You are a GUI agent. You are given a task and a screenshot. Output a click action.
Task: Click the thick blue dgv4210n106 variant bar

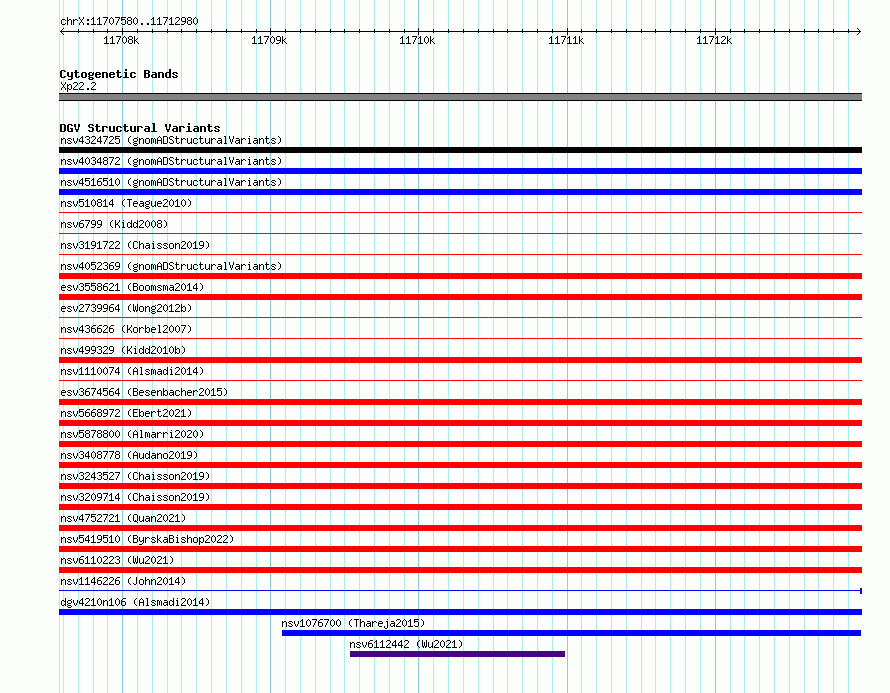pos(460,612)
